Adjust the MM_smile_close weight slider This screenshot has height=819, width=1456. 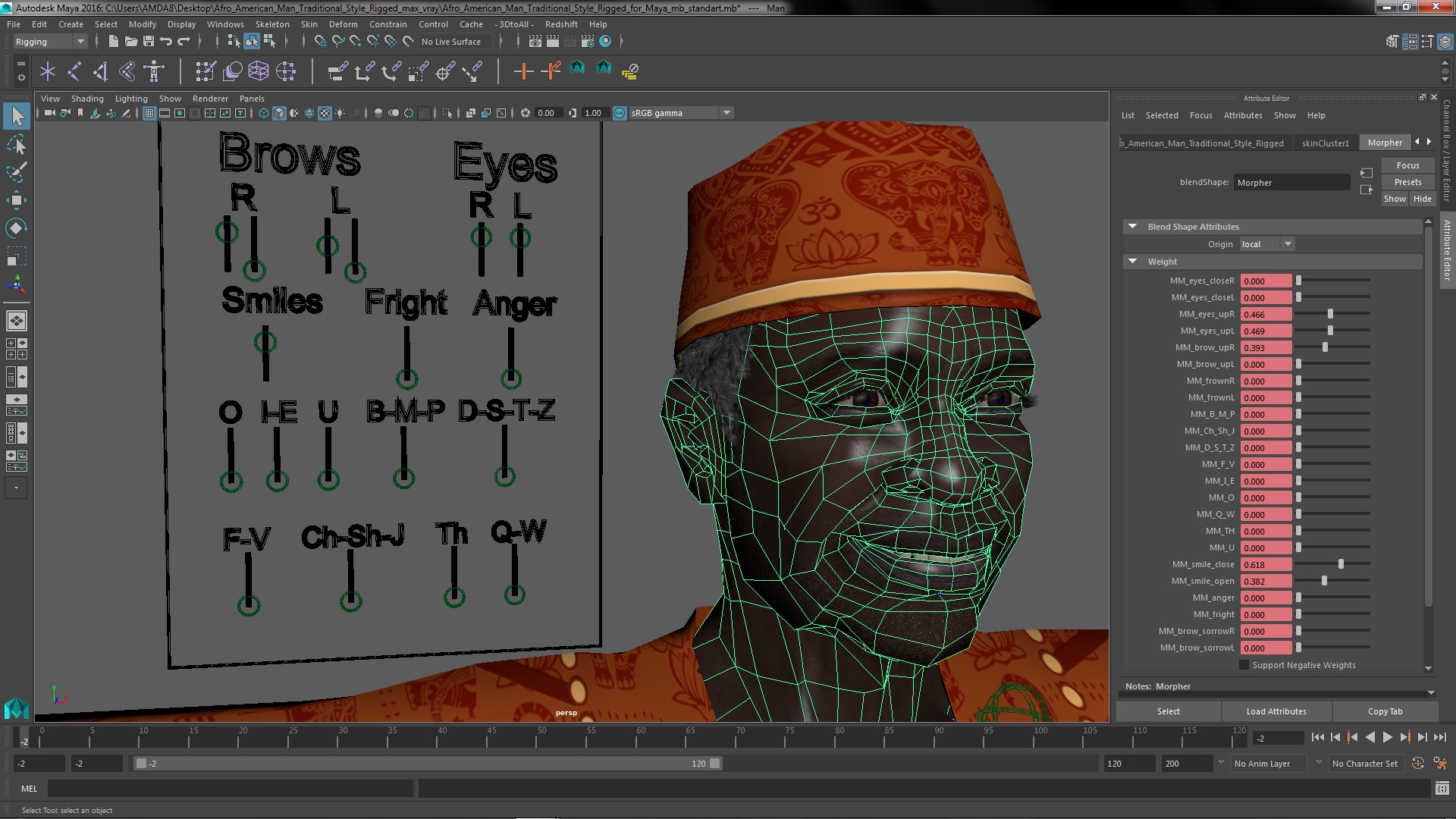coord(1341,564)
